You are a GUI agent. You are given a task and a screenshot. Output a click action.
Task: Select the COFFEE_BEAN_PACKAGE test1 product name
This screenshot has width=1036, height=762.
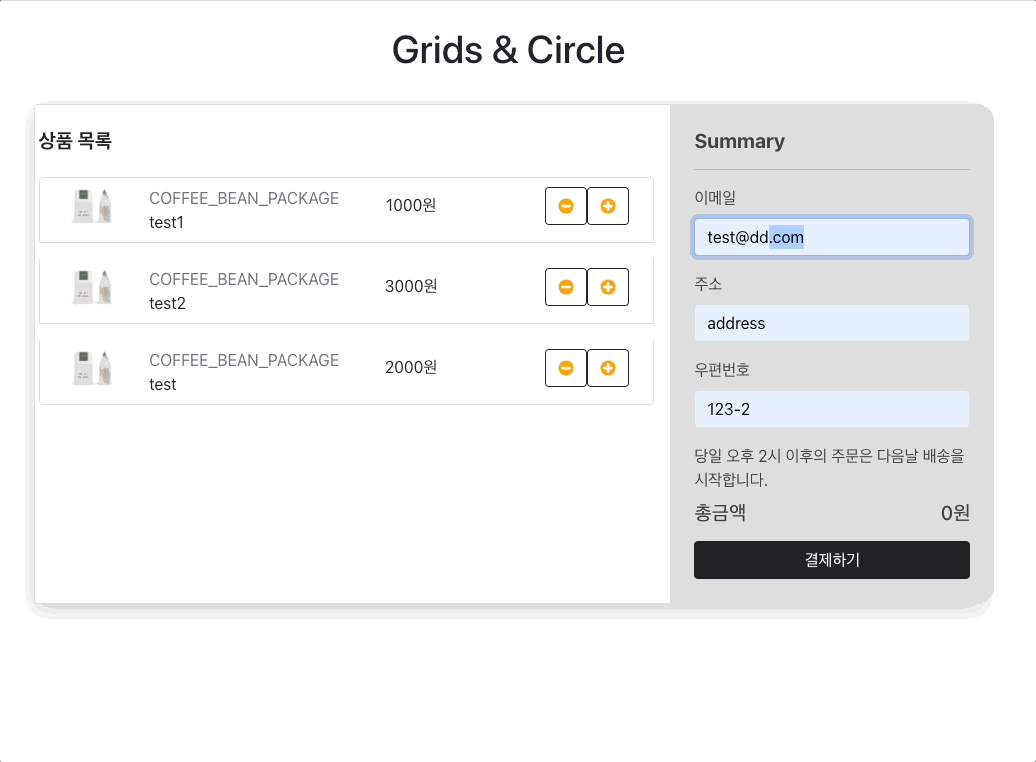(x=244, y=198)
